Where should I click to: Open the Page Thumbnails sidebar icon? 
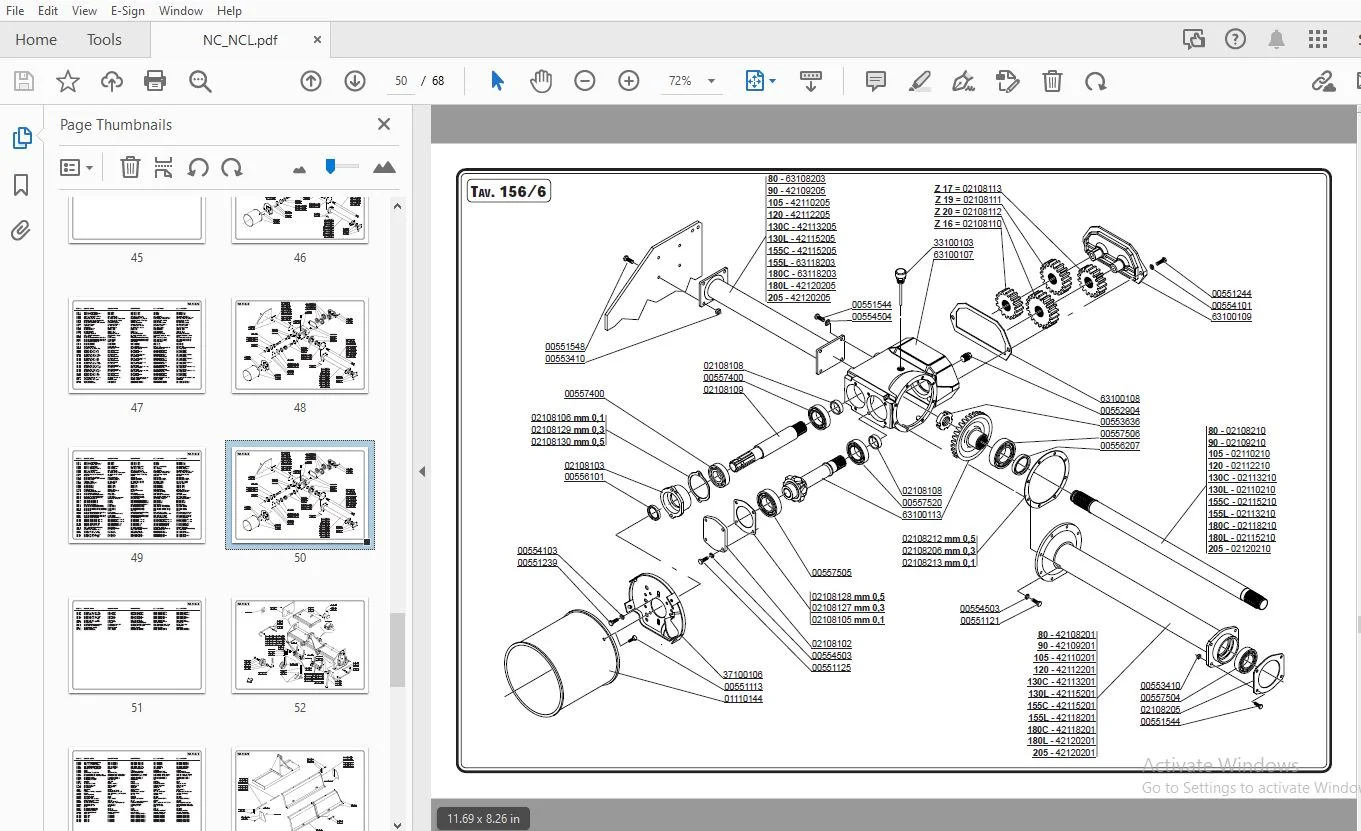[21, 138]
